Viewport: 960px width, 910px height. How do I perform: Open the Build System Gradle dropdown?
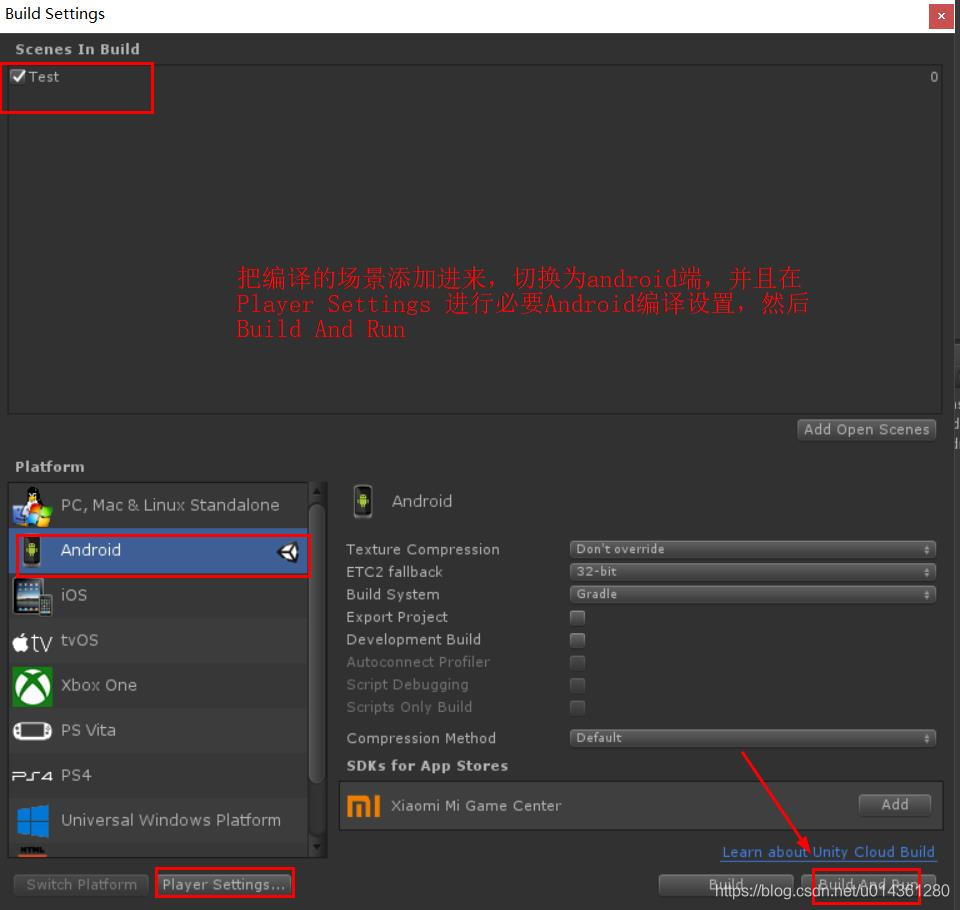point(752,594)
